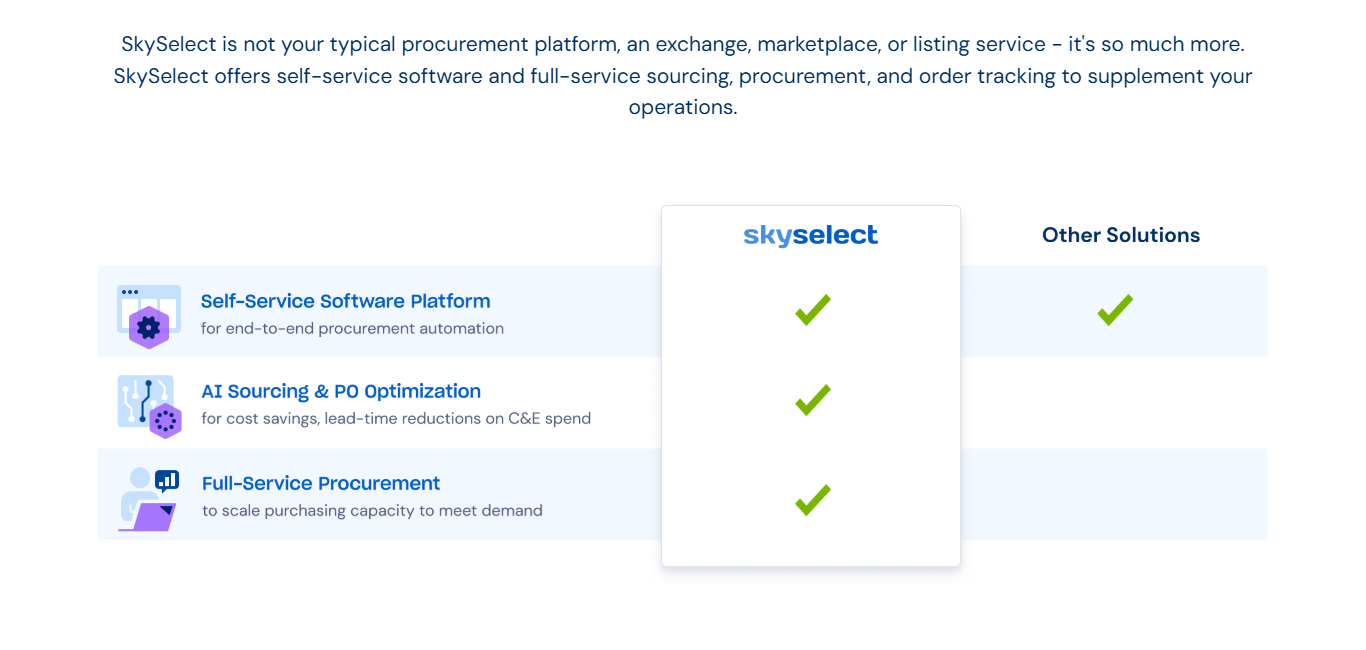Screen dimensions: 1366x650
Task: Click the skyselect logo in the comparison card
Action: point(810,235)
